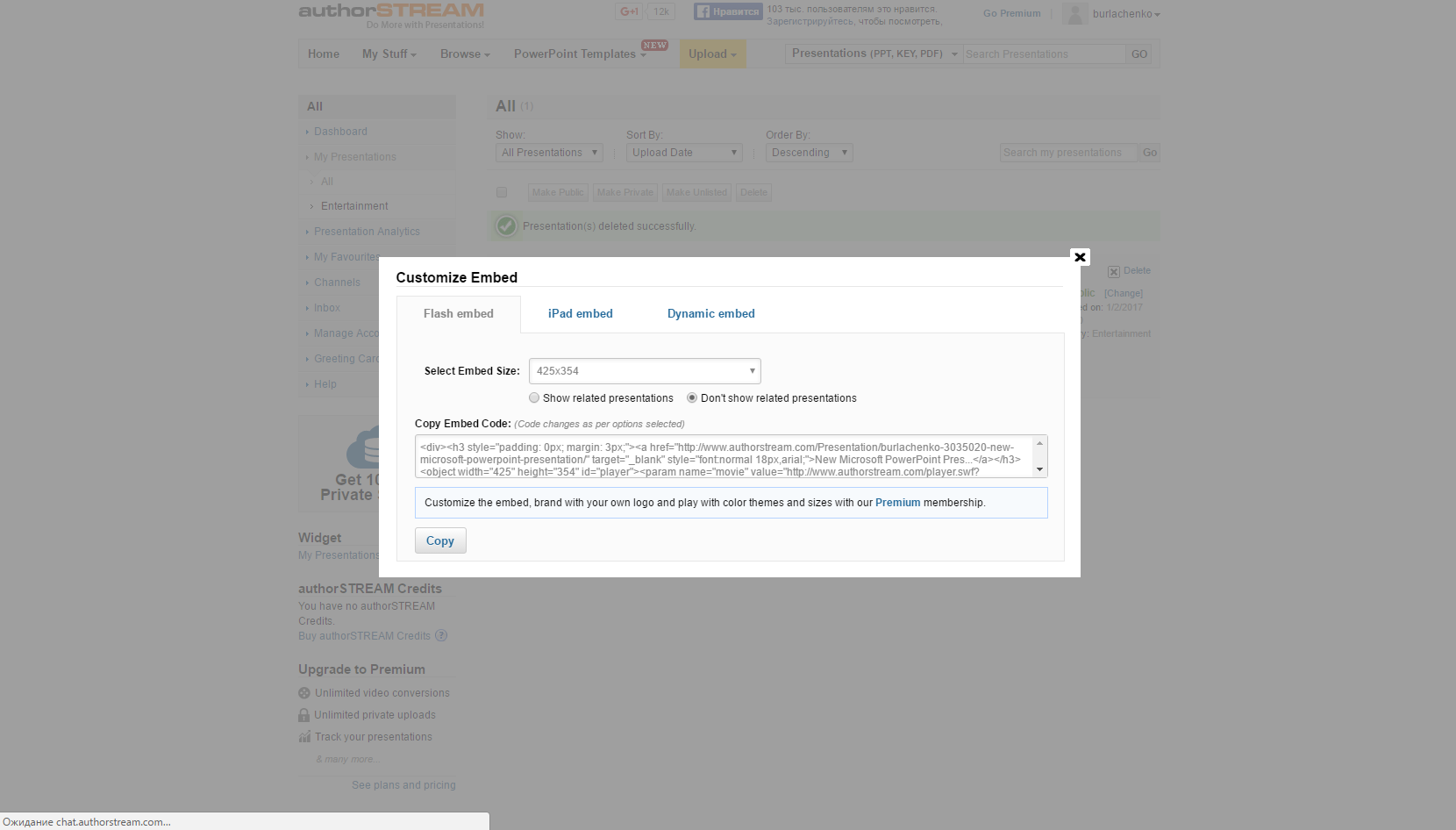Click the Delete bulk action button

[753, 193]
